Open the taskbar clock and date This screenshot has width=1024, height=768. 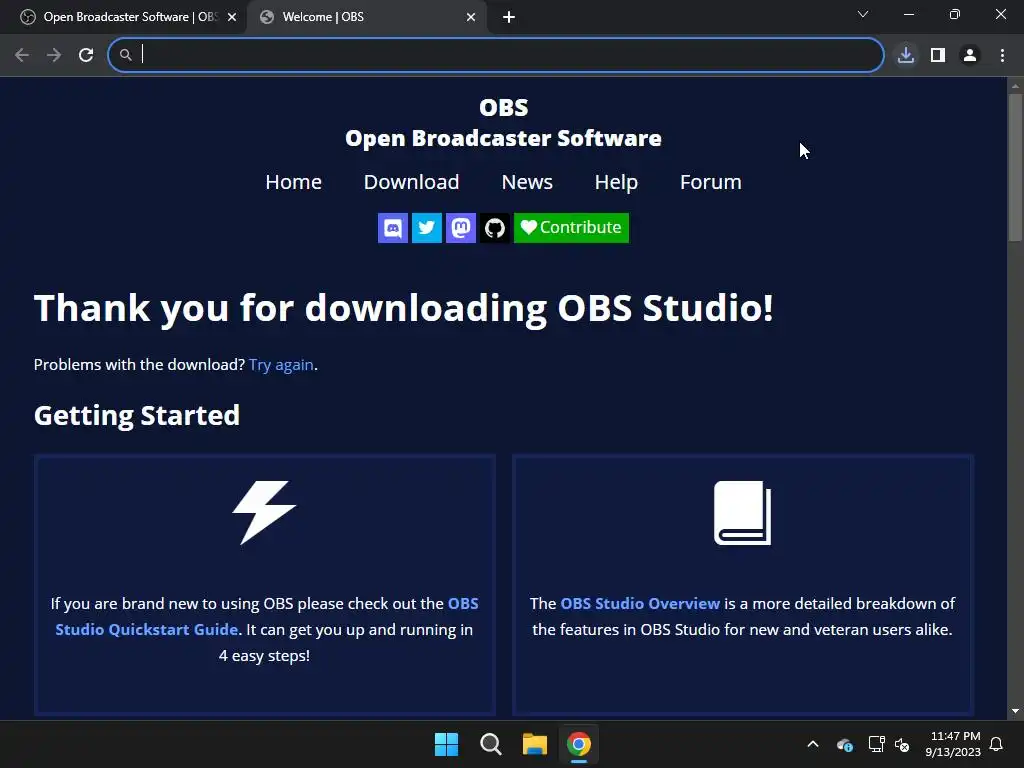click(953, 744)
